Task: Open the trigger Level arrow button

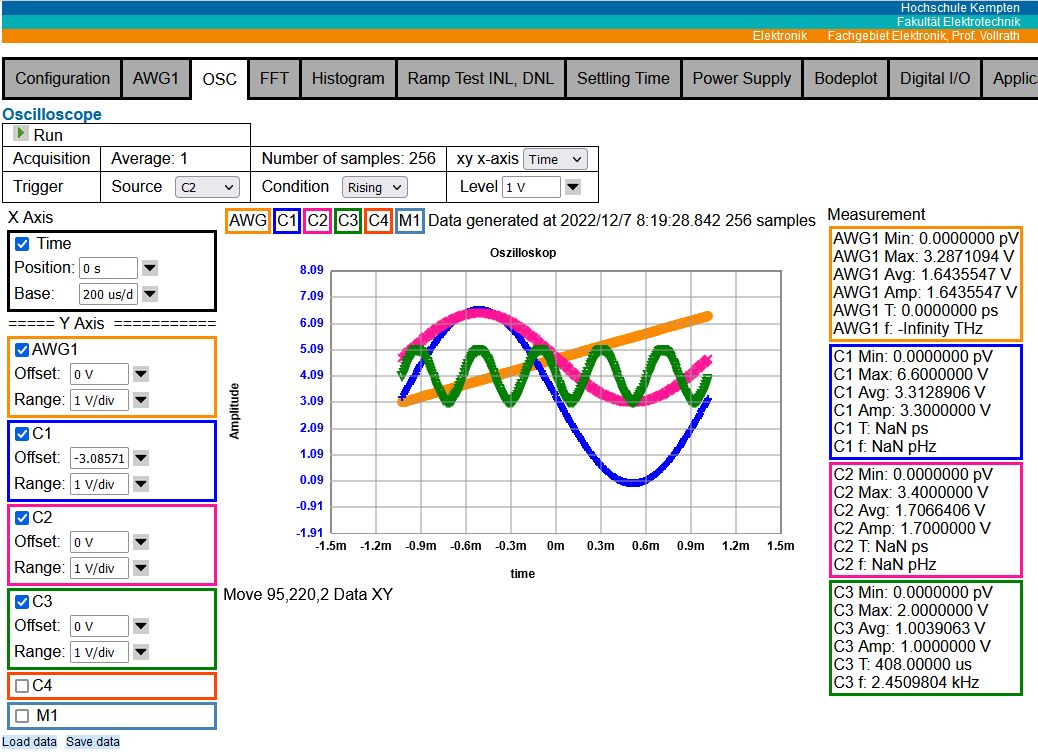Action: (573, 187)
